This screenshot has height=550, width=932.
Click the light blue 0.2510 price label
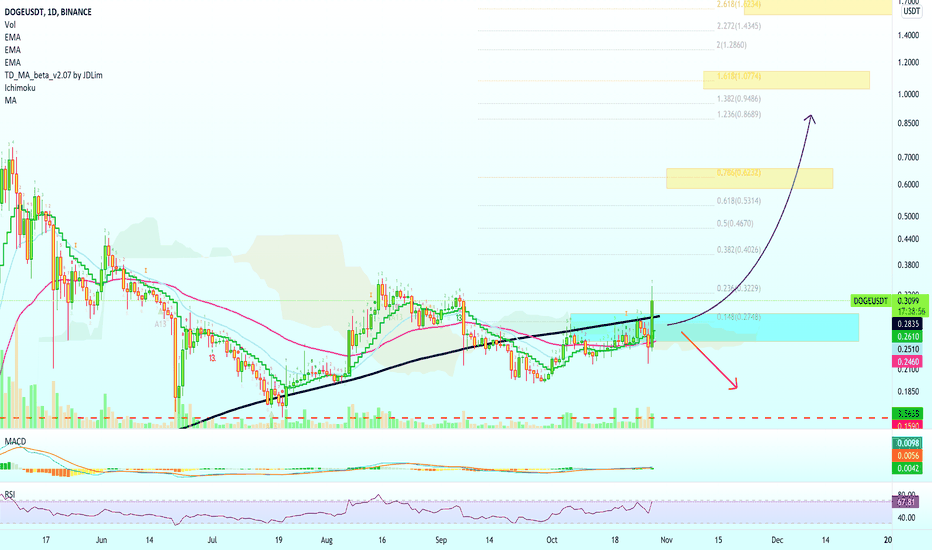tap(908, 349)
